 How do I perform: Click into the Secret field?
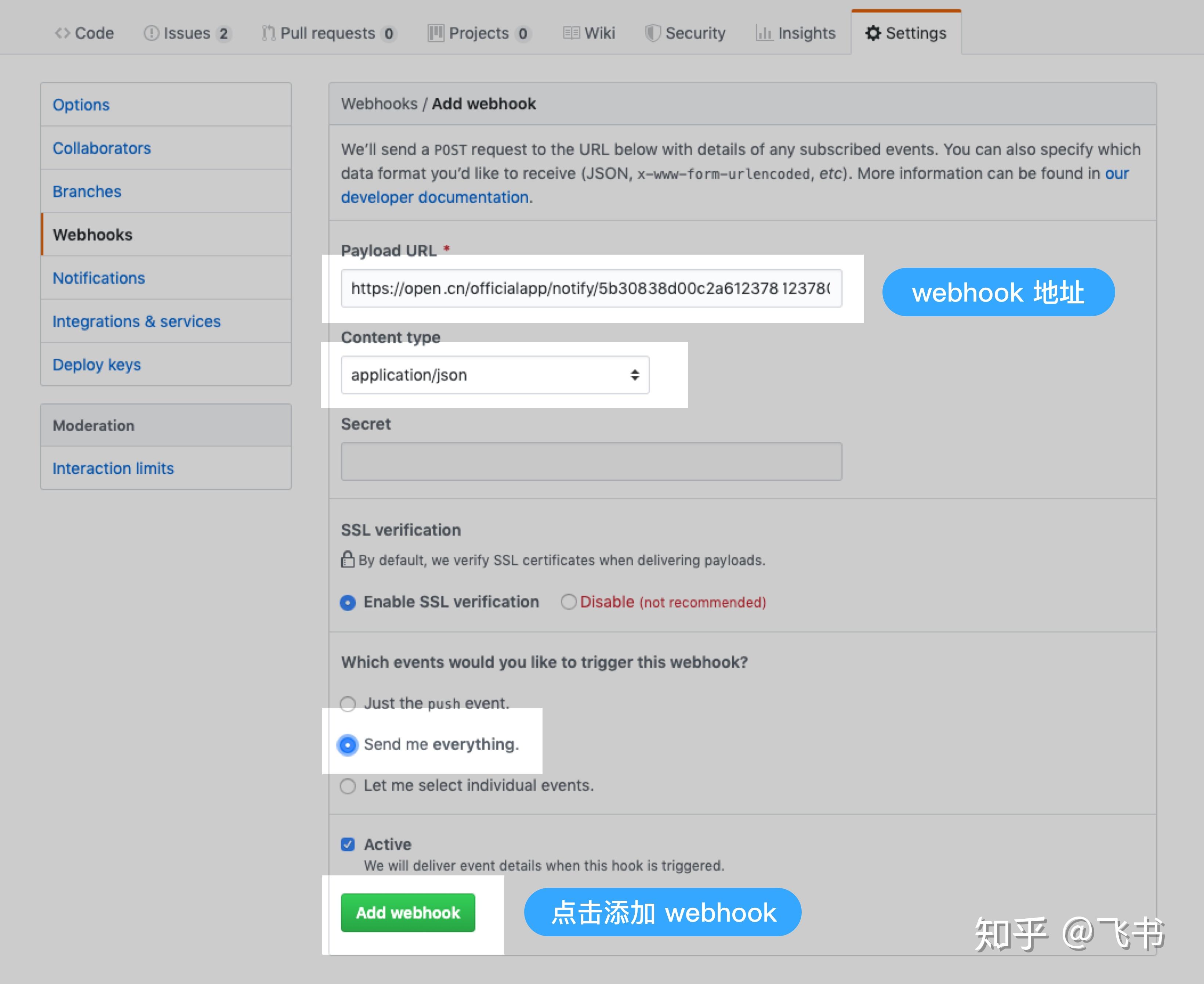point(591,462)
